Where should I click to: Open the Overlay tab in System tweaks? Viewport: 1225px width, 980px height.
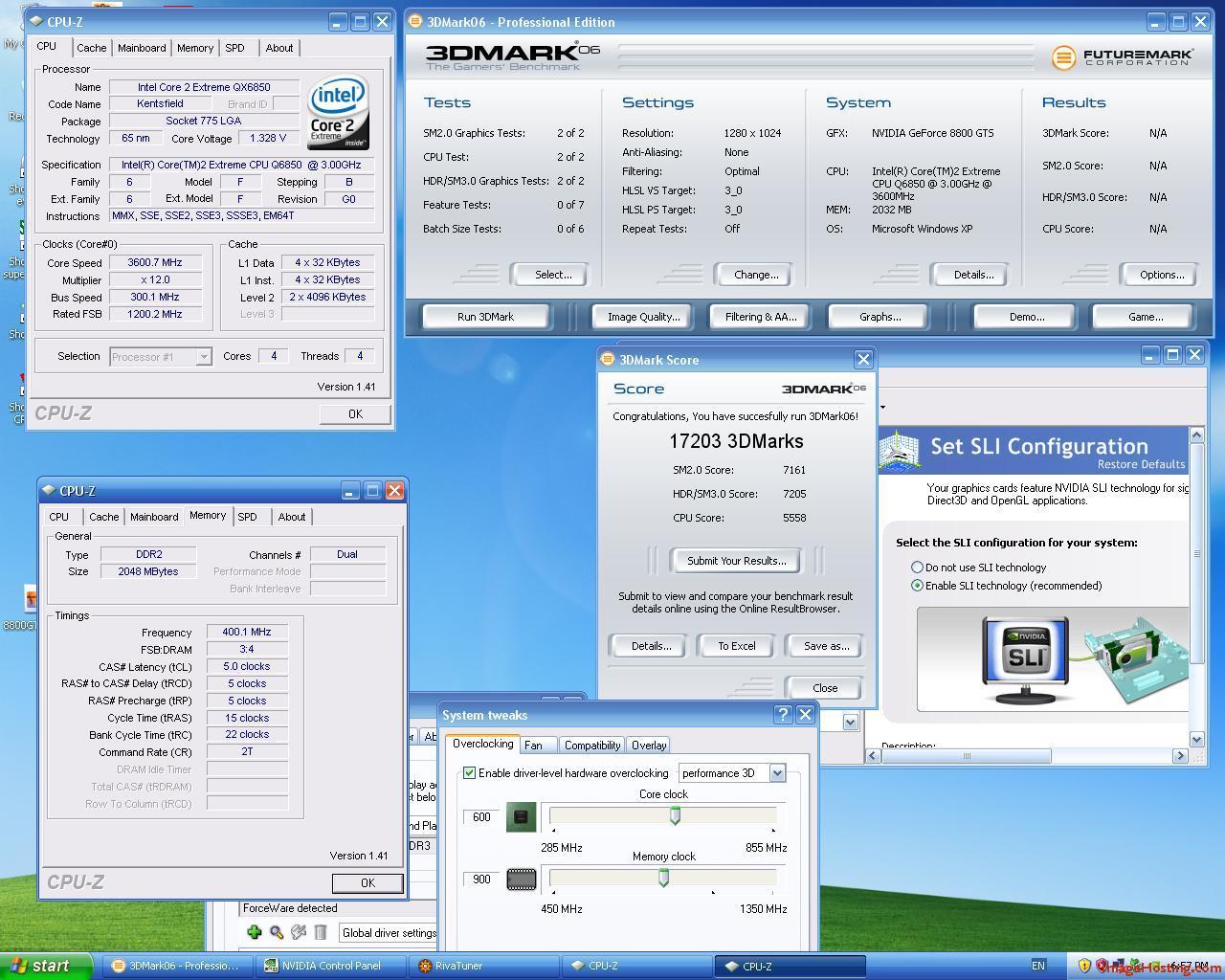(x=649, y=746)
